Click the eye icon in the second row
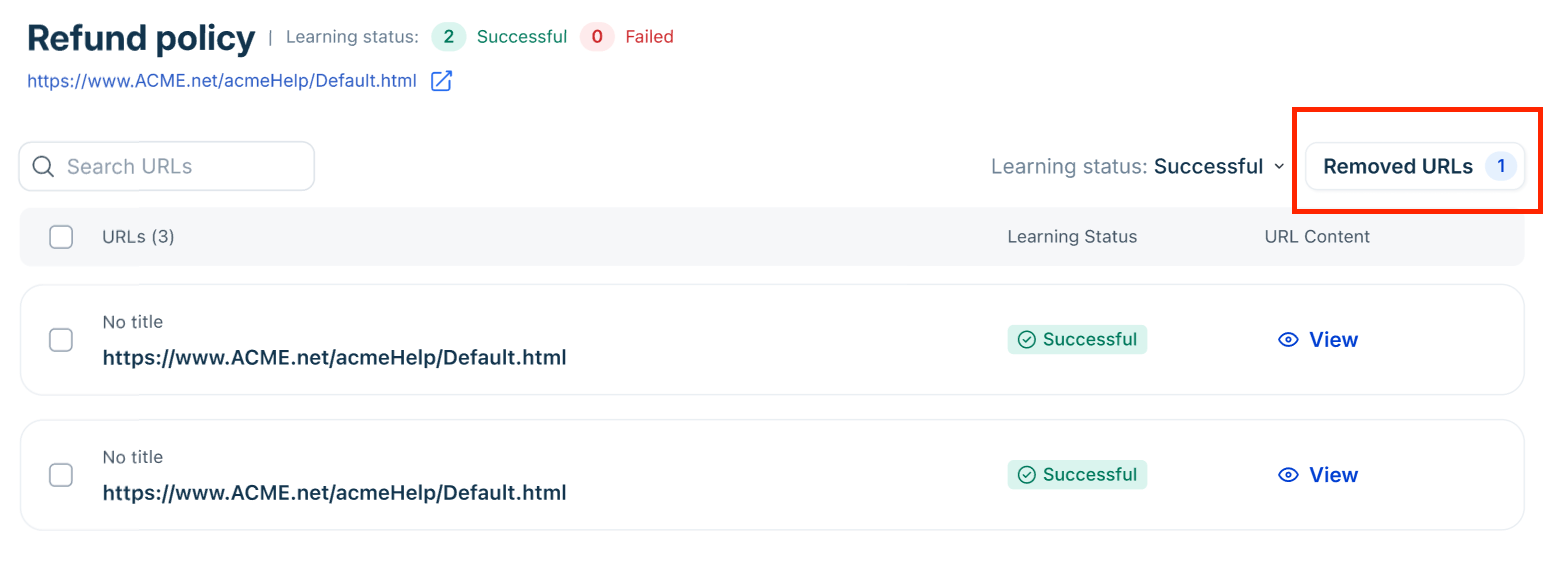1568x572 pixels. pos(1289,475)
